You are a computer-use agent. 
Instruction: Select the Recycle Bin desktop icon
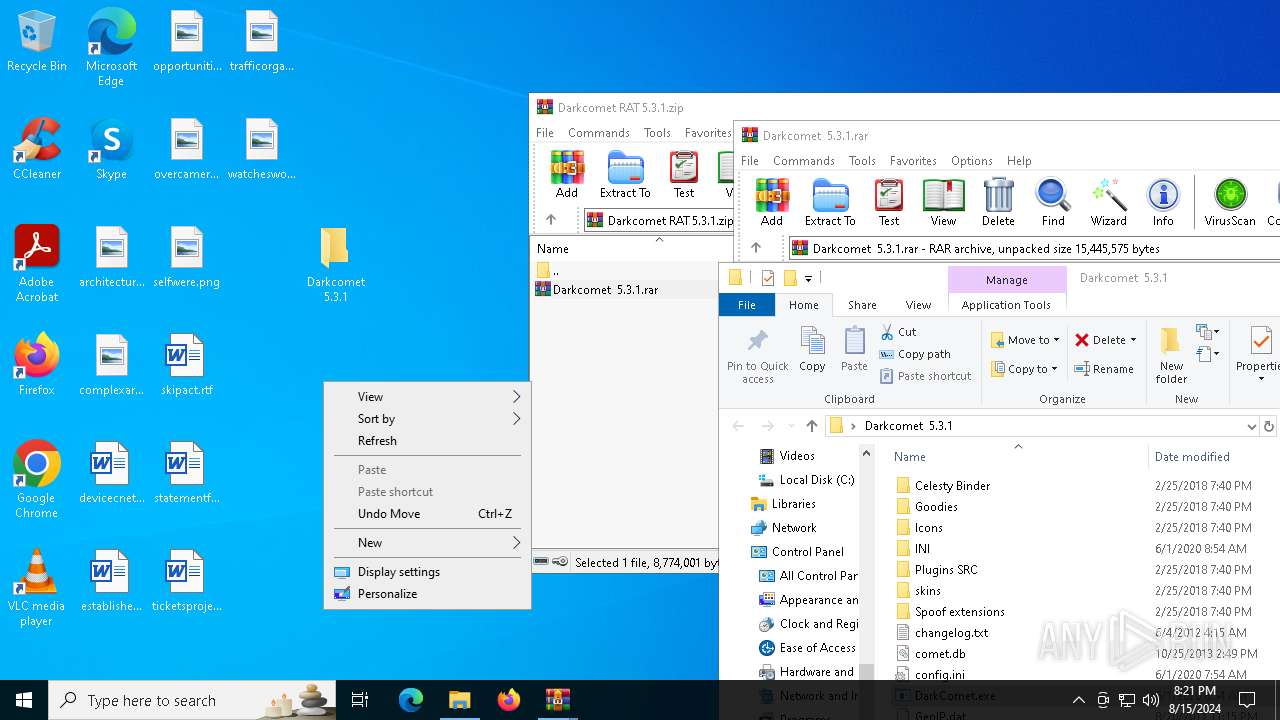(x=36, y=42)
